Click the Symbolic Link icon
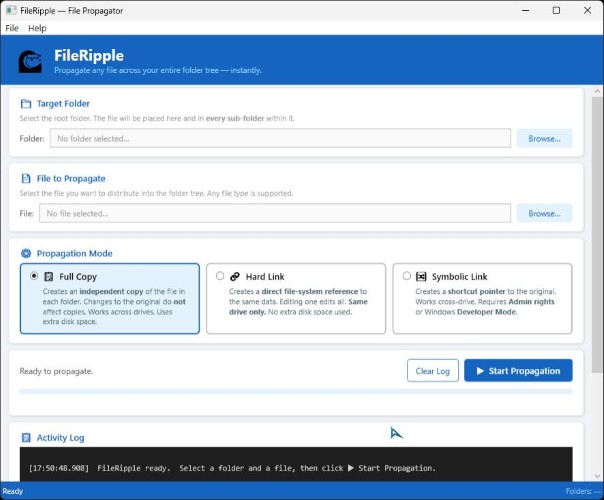The image size is (604, 500). tap(421, 276)
